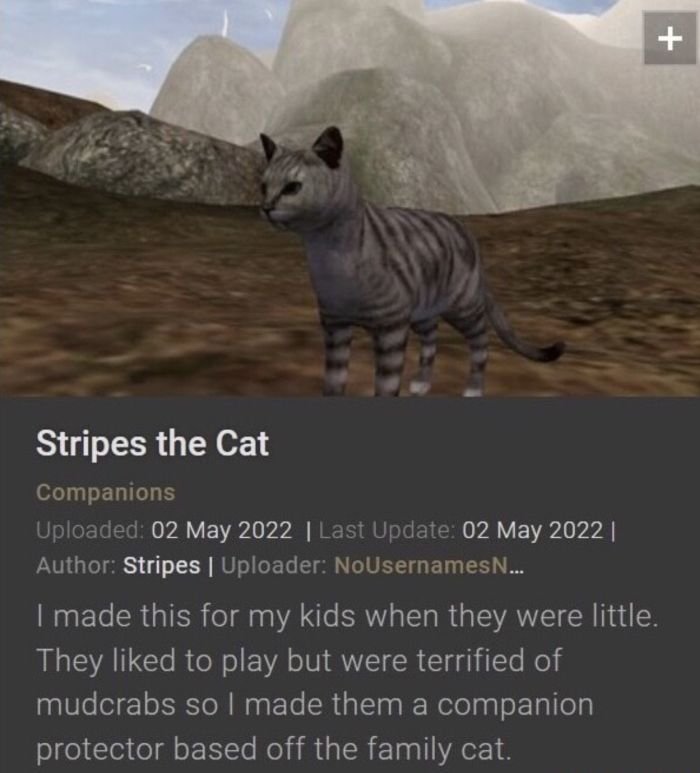The height and width of the screenshot is (773, 700).
Task: Click the "Author:" label
Action: (76, 565)
